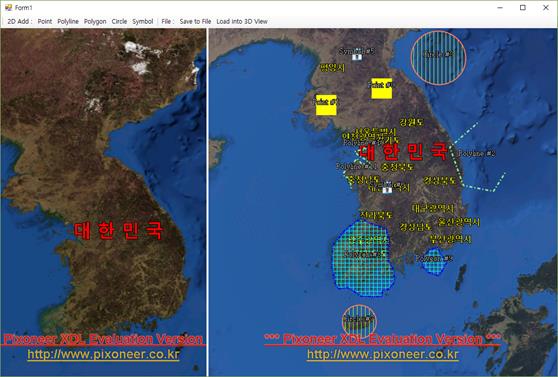
Task: Click the large striped circle at top right
Action: [438, 58]
